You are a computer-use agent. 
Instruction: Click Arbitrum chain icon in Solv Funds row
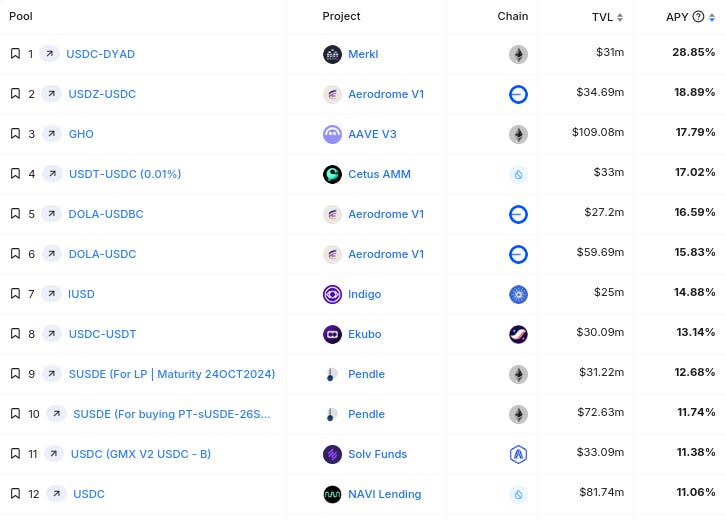518,454
